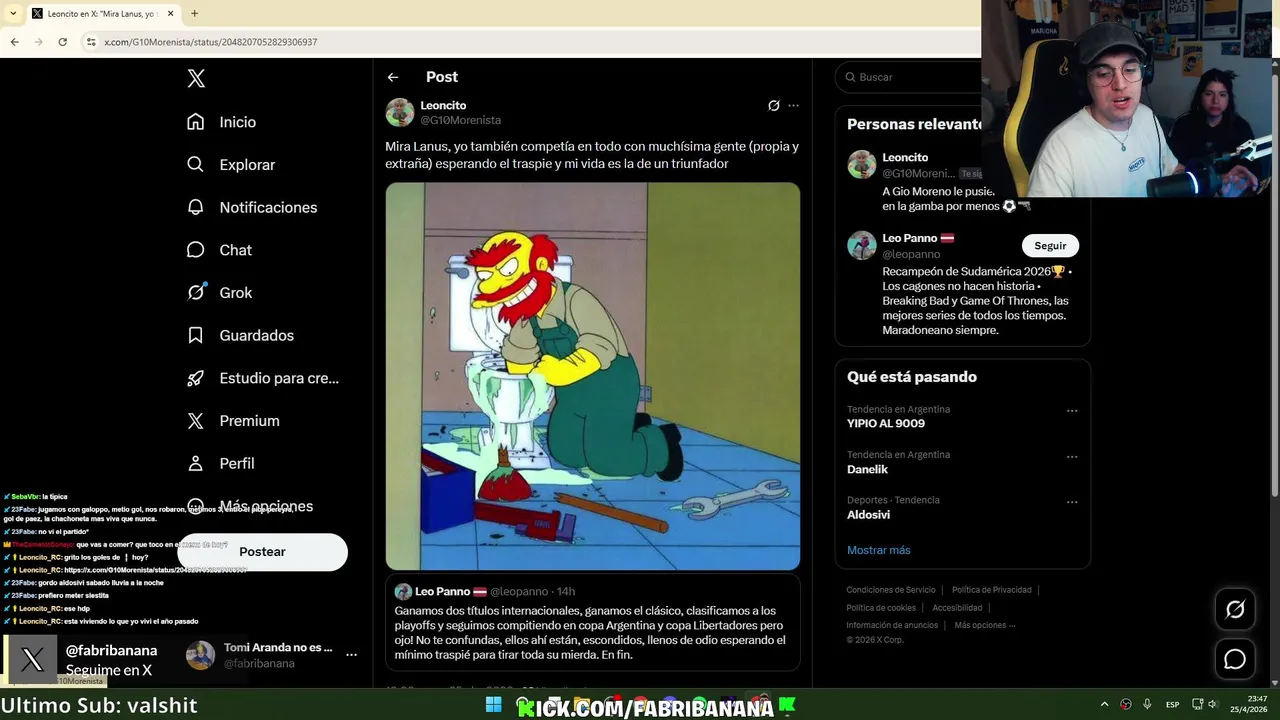The height and width of the screenshot is (720, 1280).
Task: Follow Leo Panno with Seguir button
Action: pos(1050,246)
